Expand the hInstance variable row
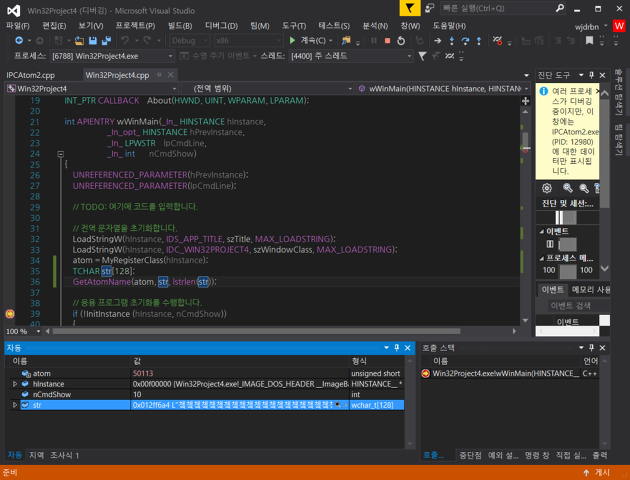This screenshot has height=480, width=630. coord(15,384)
